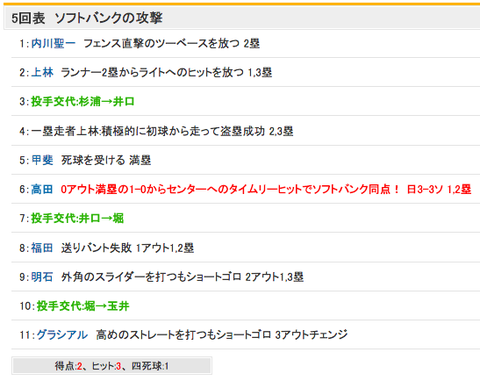Click the red timely hit text ソフトバンク同点

click(x=266, y=189)
